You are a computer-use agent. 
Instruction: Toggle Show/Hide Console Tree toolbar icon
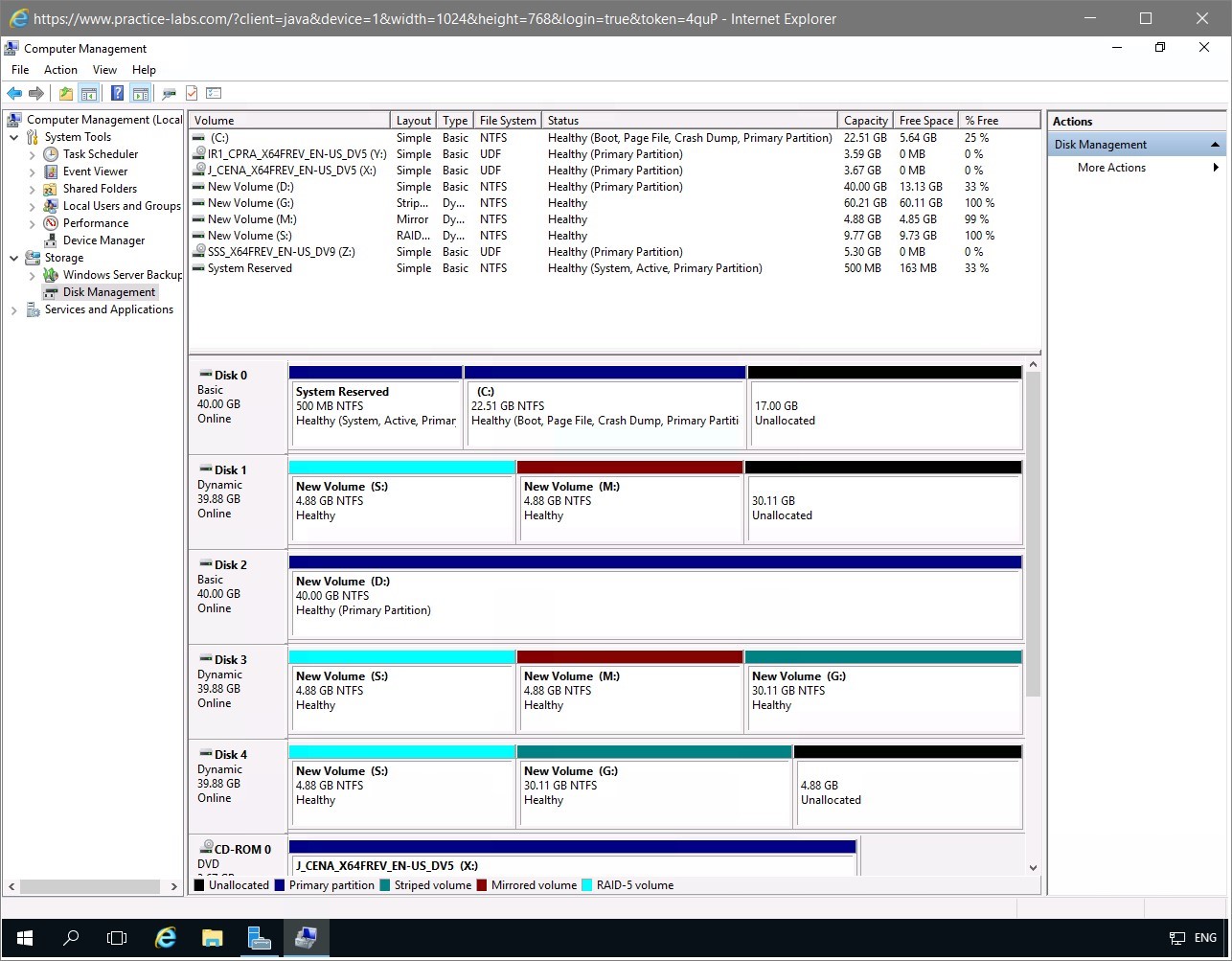[88, 94]
